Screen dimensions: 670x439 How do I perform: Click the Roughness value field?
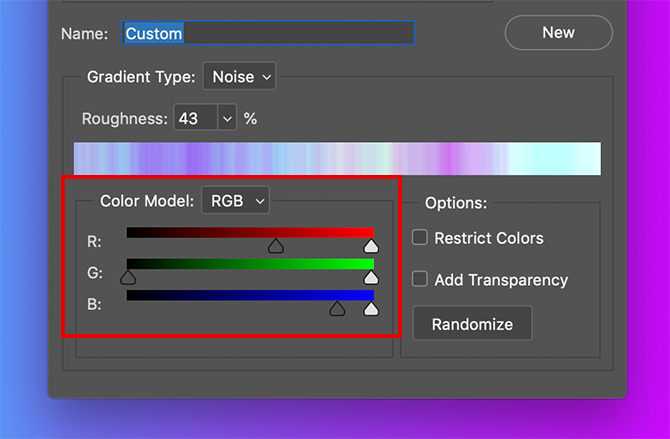195,118
